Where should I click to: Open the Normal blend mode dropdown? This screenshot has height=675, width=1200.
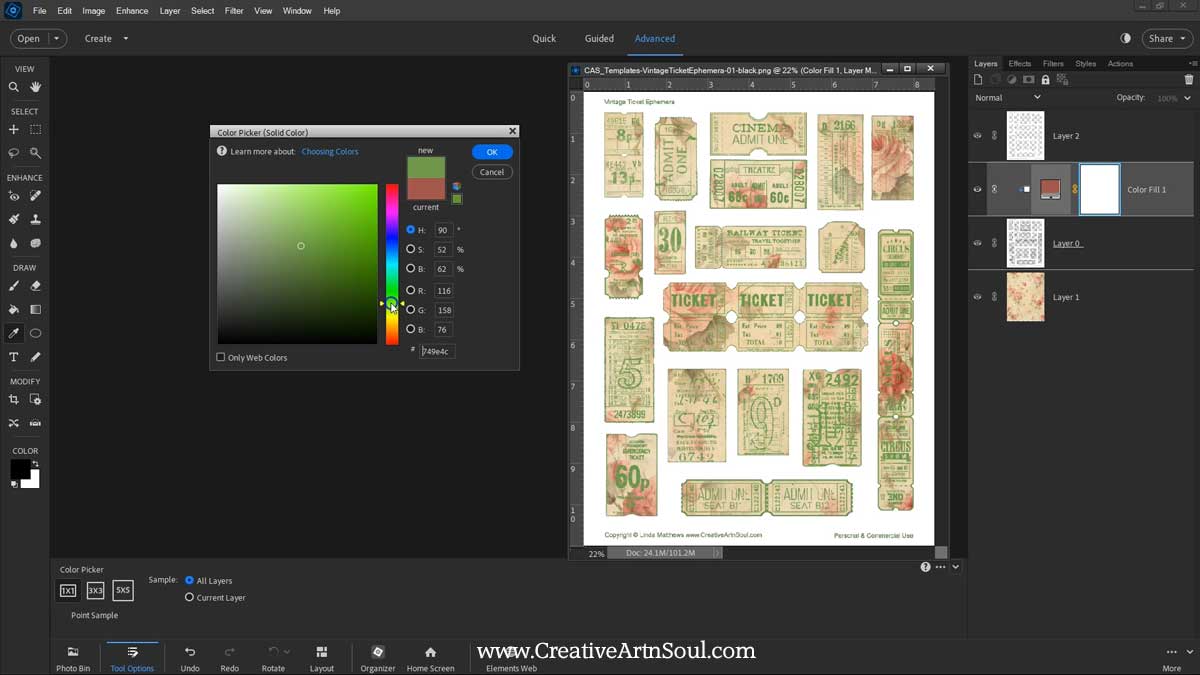click(x=1008, y=98)
